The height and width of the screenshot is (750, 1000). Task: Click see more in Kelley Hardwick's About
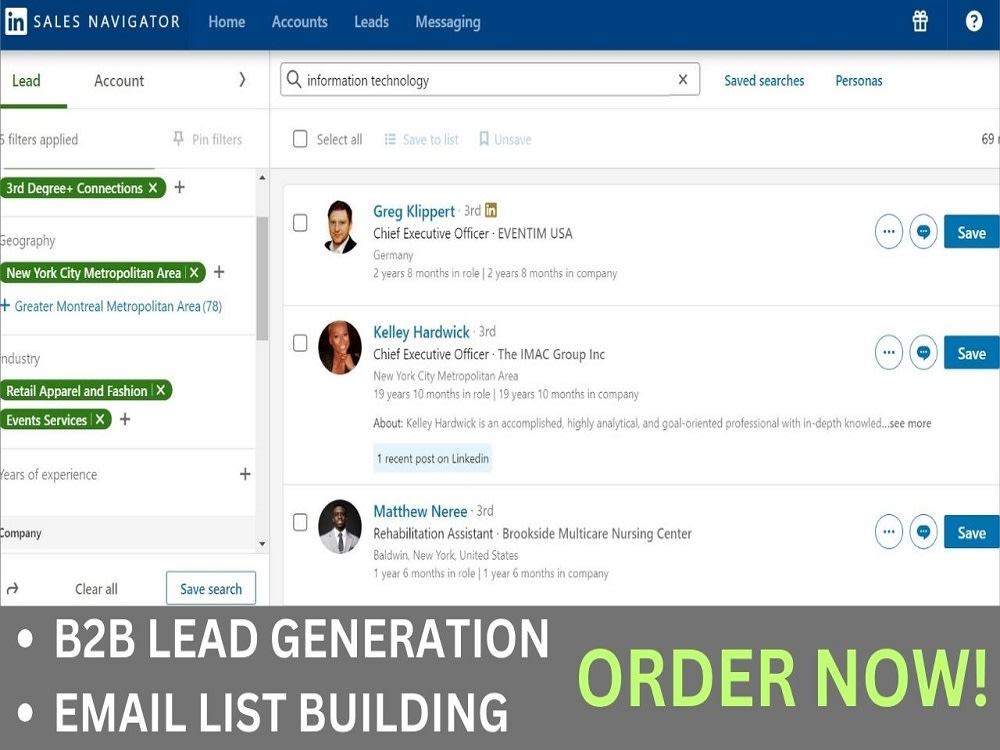coord(910,423)
